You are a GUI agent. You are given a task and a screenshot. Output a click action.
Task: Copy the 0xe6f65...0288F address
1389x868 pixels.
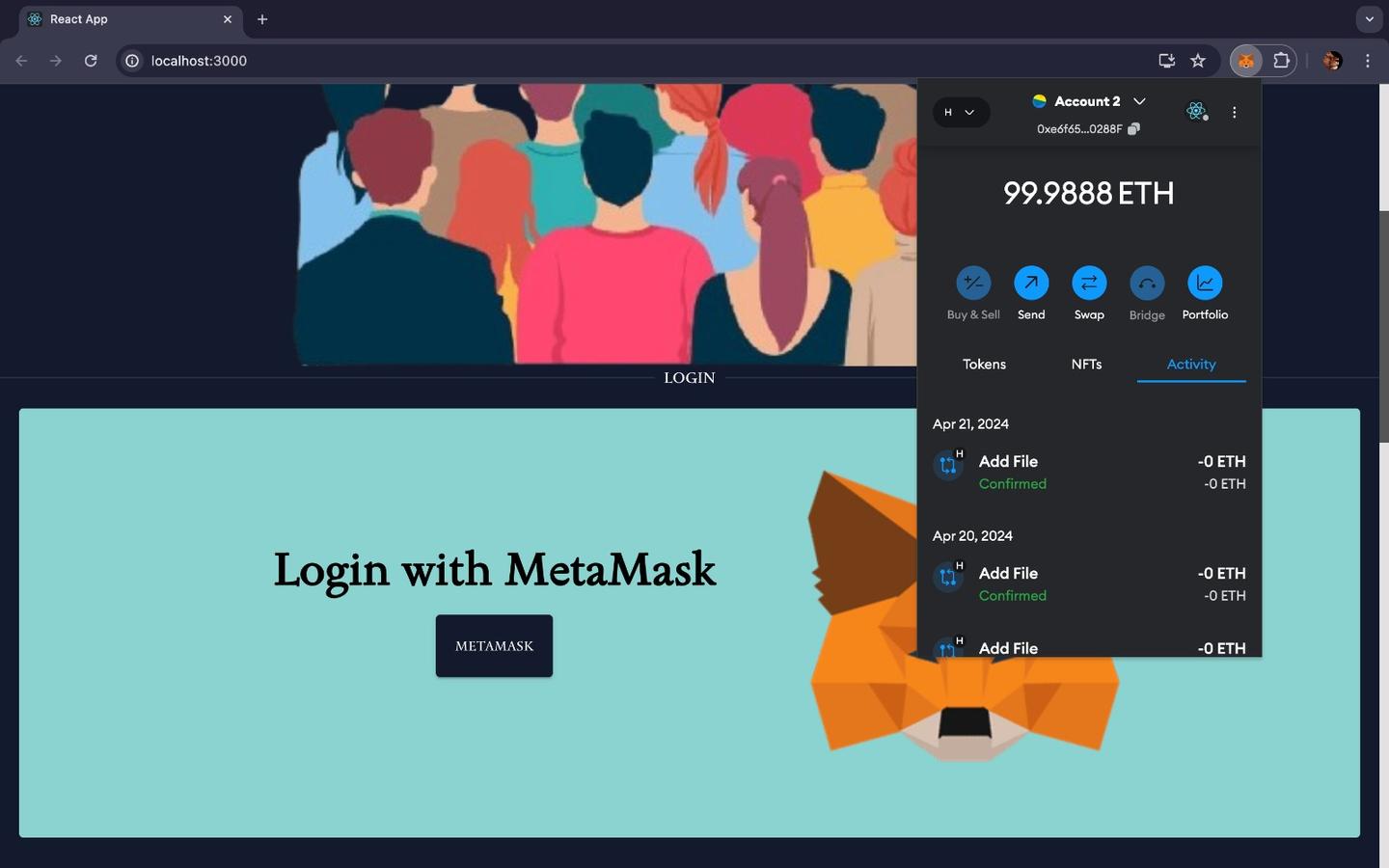1134,129
